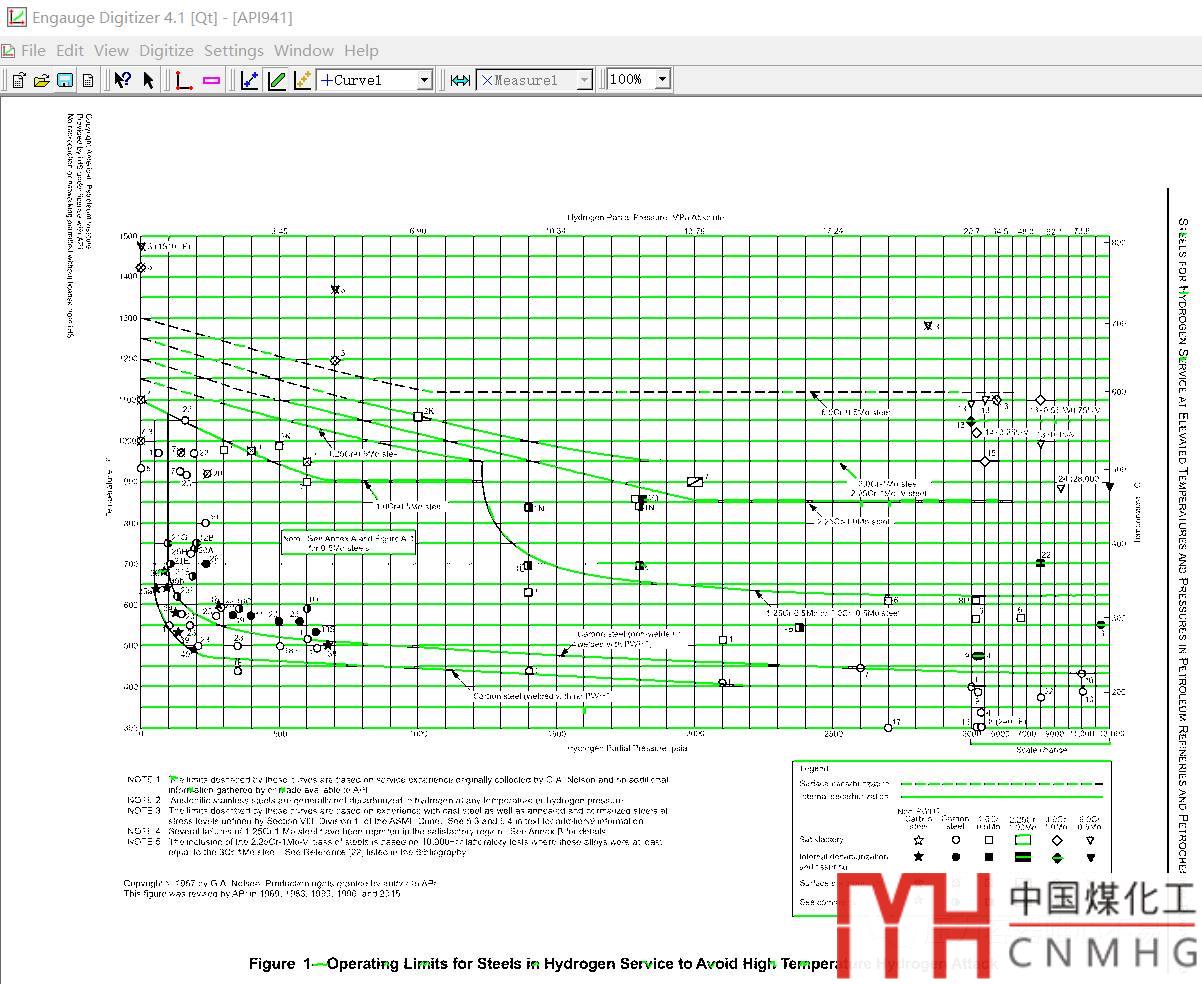This screenshot has height=984, width=1202.
Task: Toggle the green Segment Fill tool
Action: pos(277,80)
